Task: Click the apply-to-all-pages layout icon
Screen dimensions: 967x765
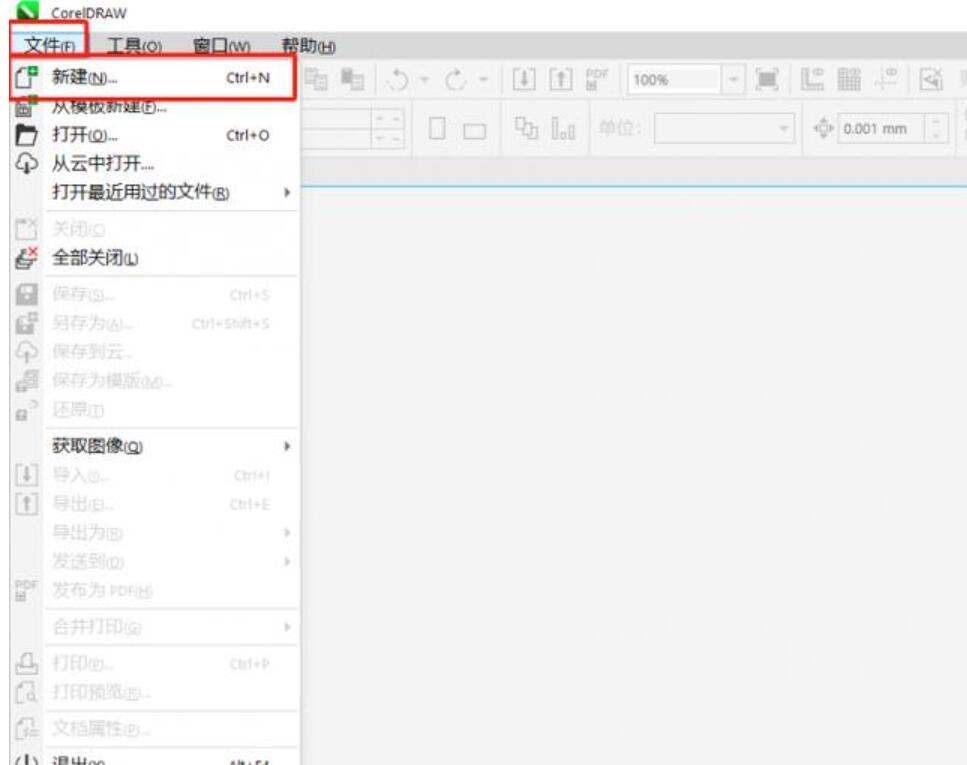Action: click(526, 128)
